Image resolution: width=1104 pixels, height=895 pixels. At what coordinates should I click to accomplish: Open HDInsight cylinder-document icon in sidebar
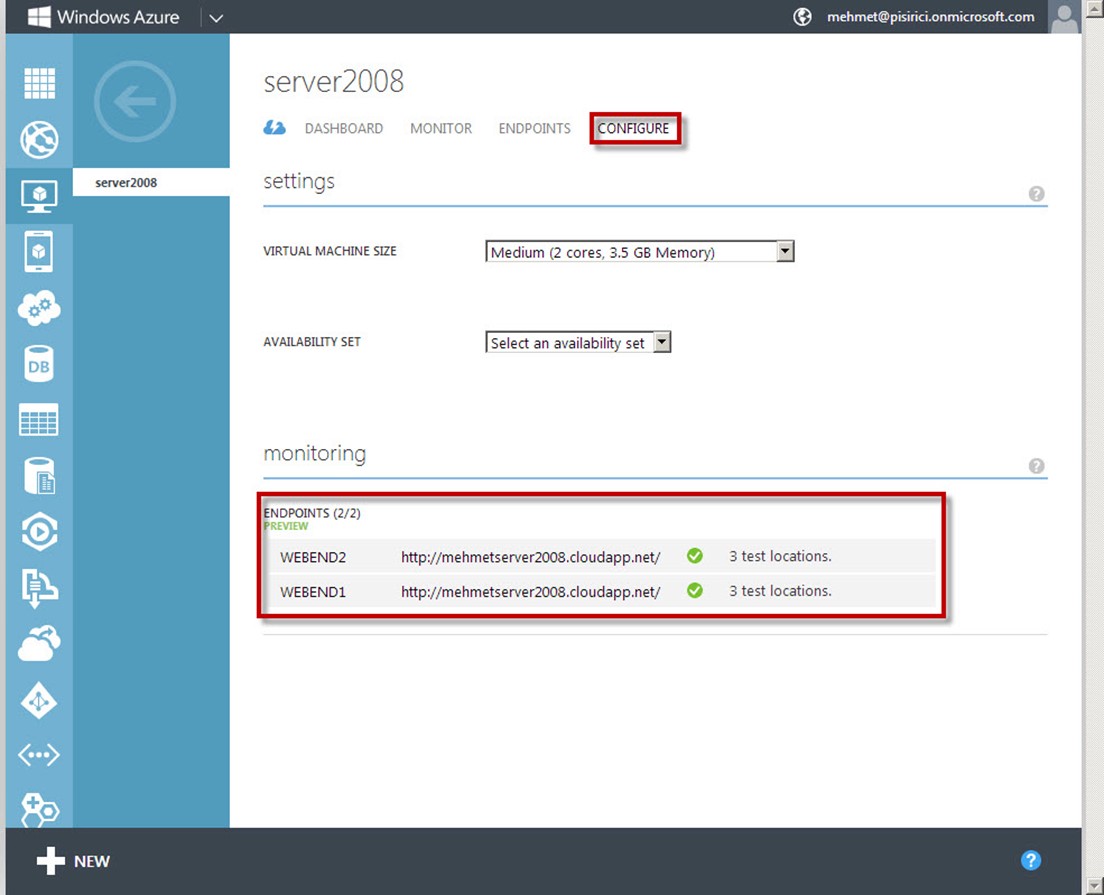(39, 476)
